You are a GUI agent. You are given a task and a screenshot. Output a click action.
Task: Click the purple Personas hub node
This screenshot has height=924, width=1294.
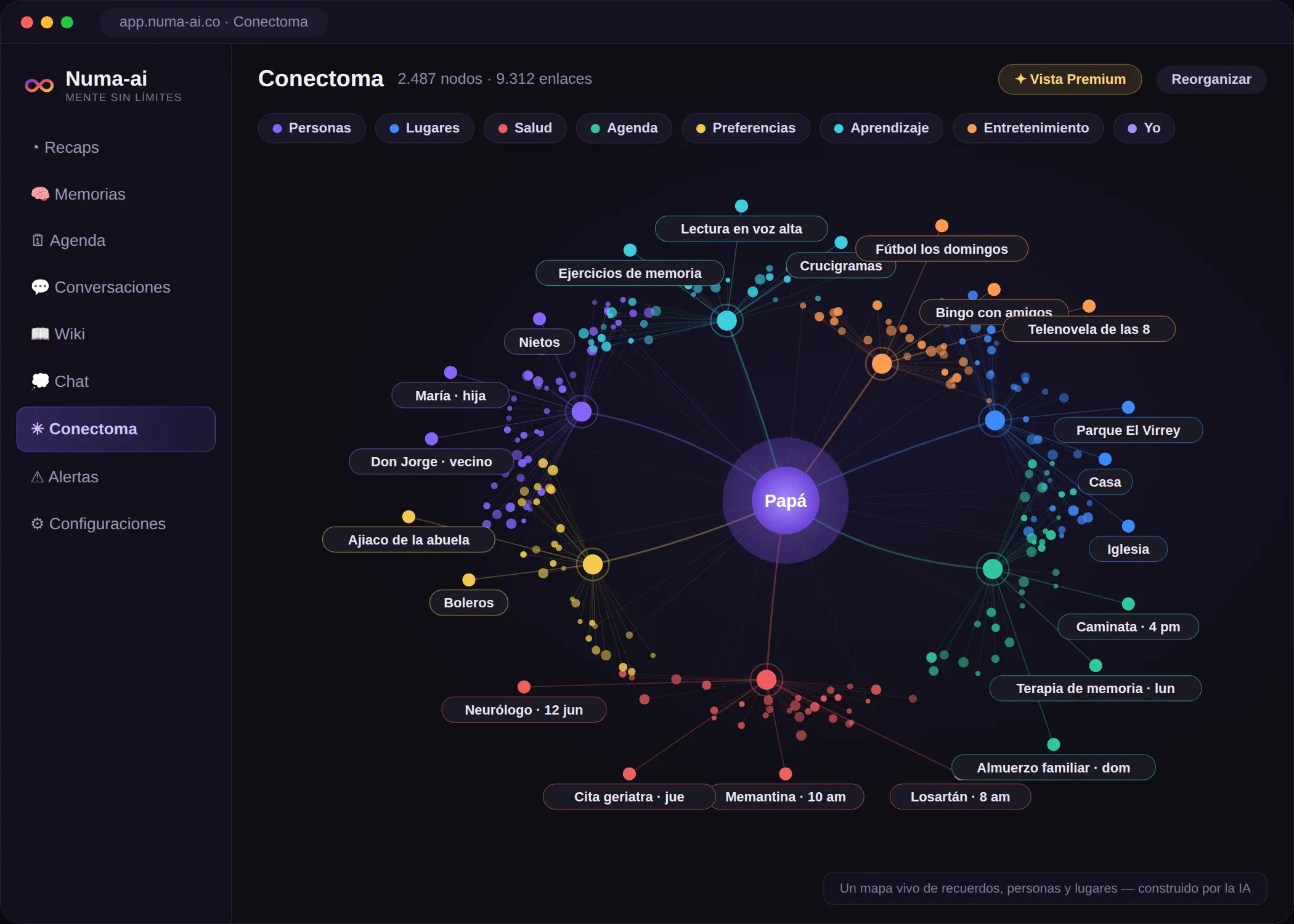click(x=582, y=411)
